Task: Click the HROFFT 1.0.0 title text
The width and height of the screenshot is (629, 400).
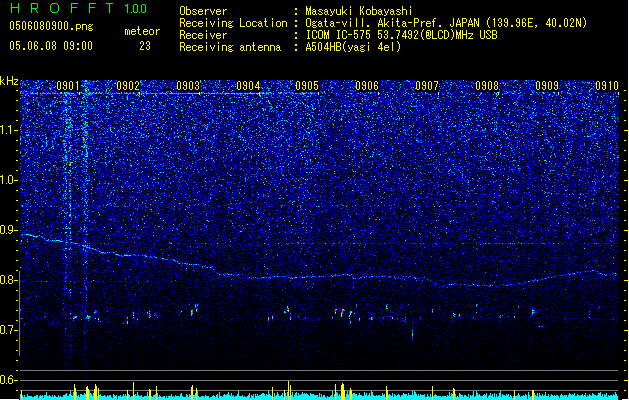Action: tap(78, 8)
